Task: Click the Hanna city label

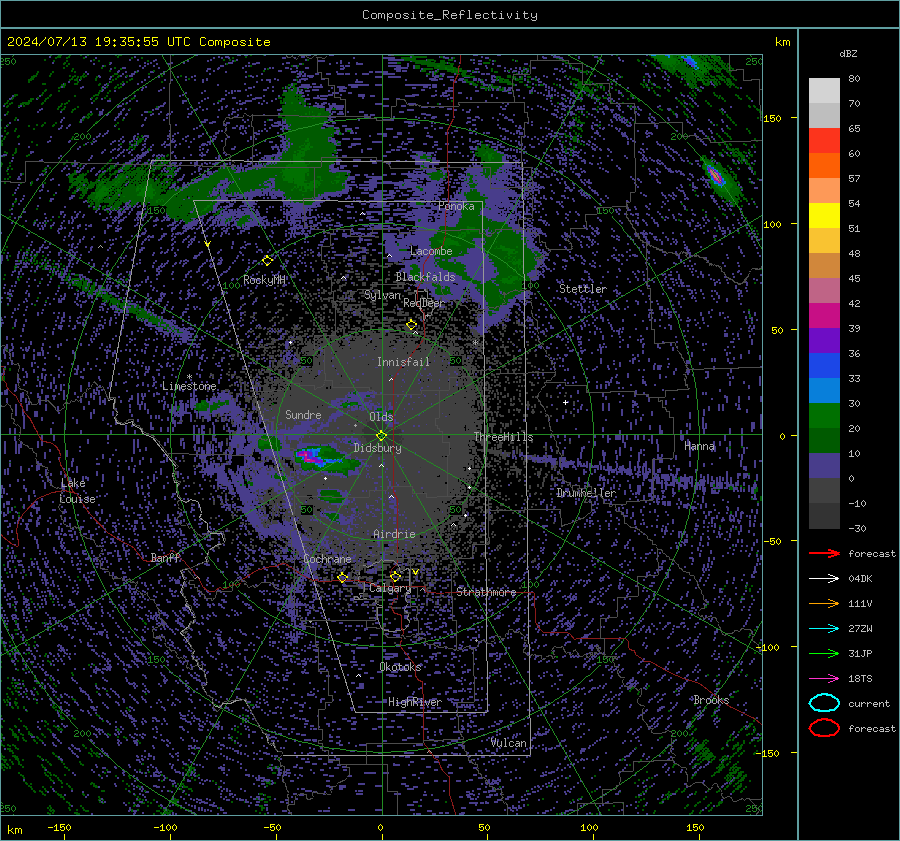Action: (x=699, y=446)
